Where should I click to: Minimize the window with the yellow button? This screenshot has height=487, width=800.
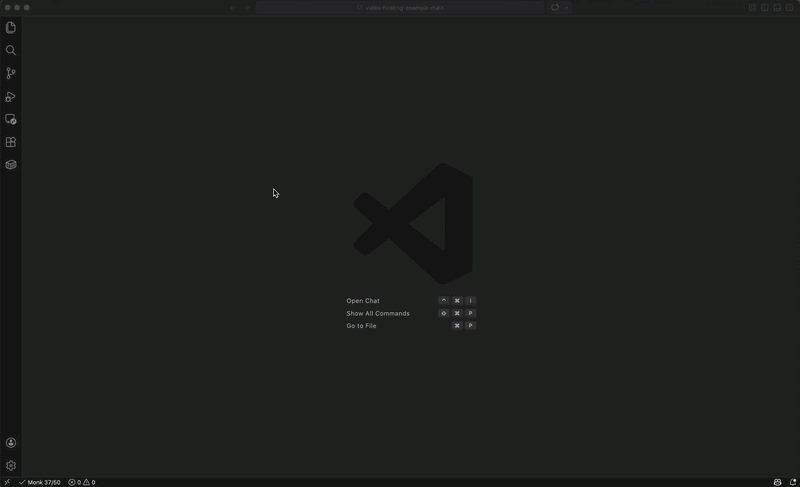click(x=17, y=8)
